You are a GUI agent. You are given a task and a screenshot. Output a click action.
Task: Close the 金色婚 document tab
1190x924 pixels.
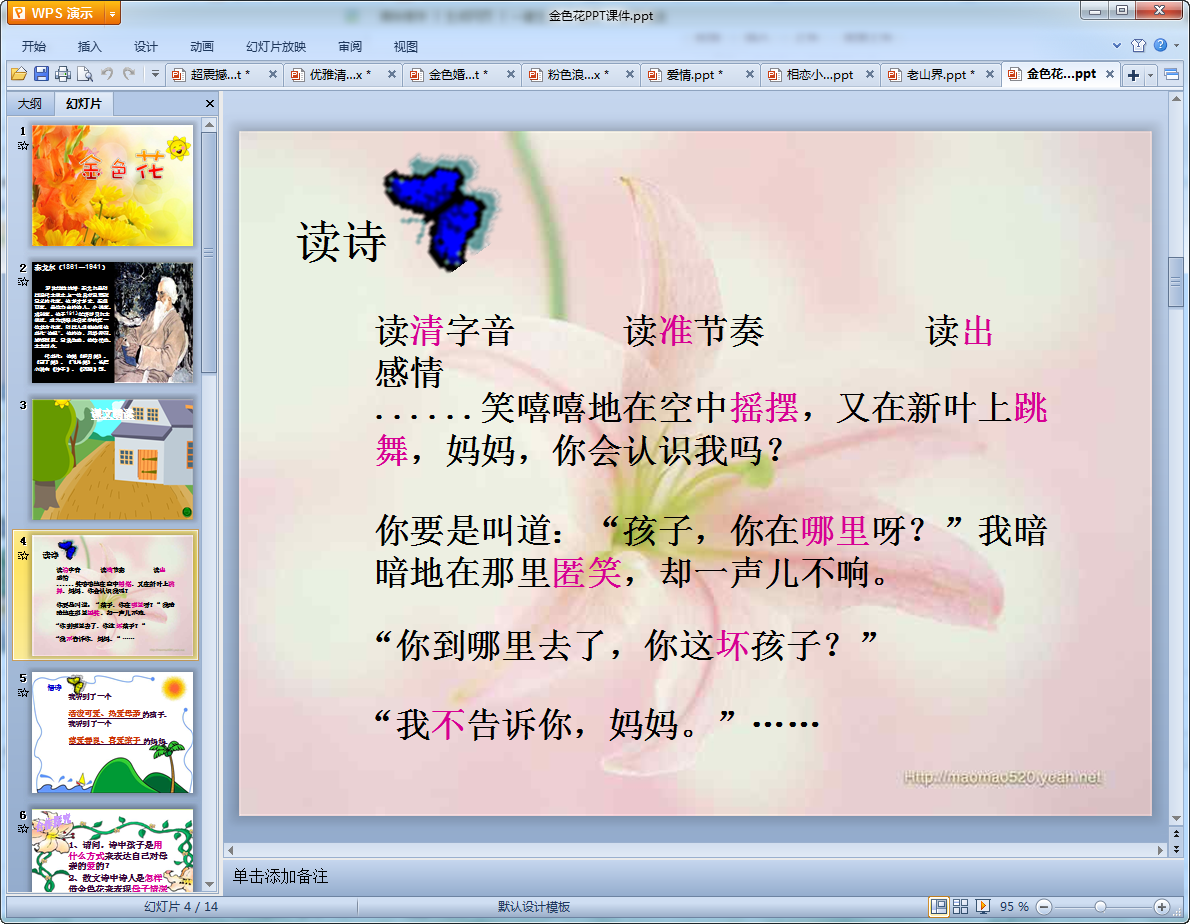[511, 74]
